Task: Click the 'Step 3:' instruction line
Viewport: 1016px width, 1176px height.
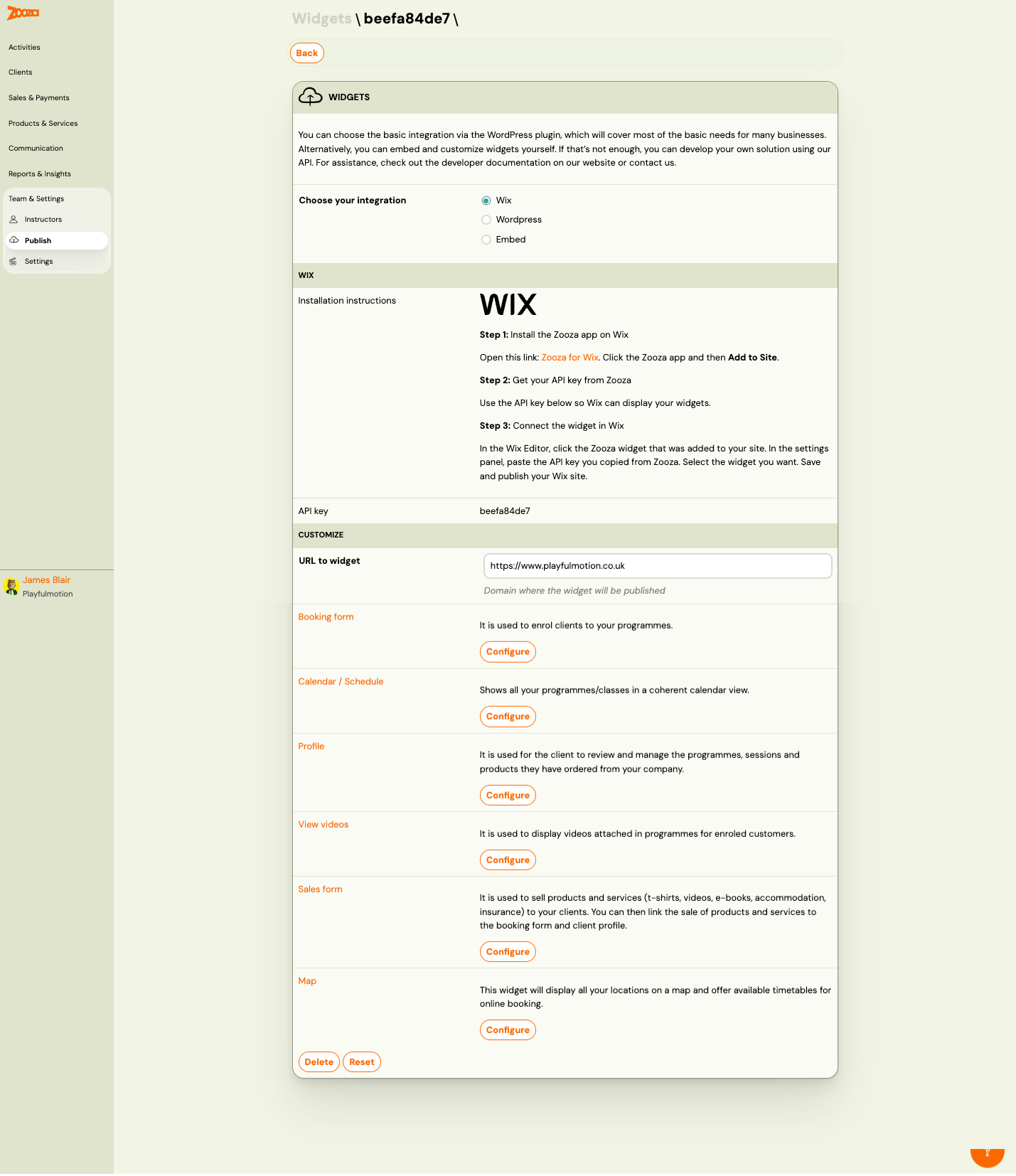Action: point(552,426)
